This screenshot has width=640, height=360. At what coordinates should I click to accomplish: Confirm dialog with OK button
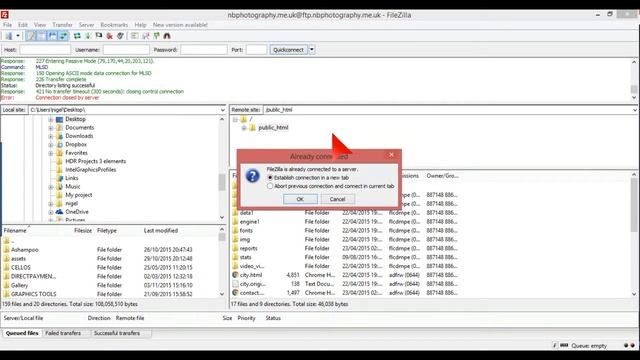pos(300,199)
